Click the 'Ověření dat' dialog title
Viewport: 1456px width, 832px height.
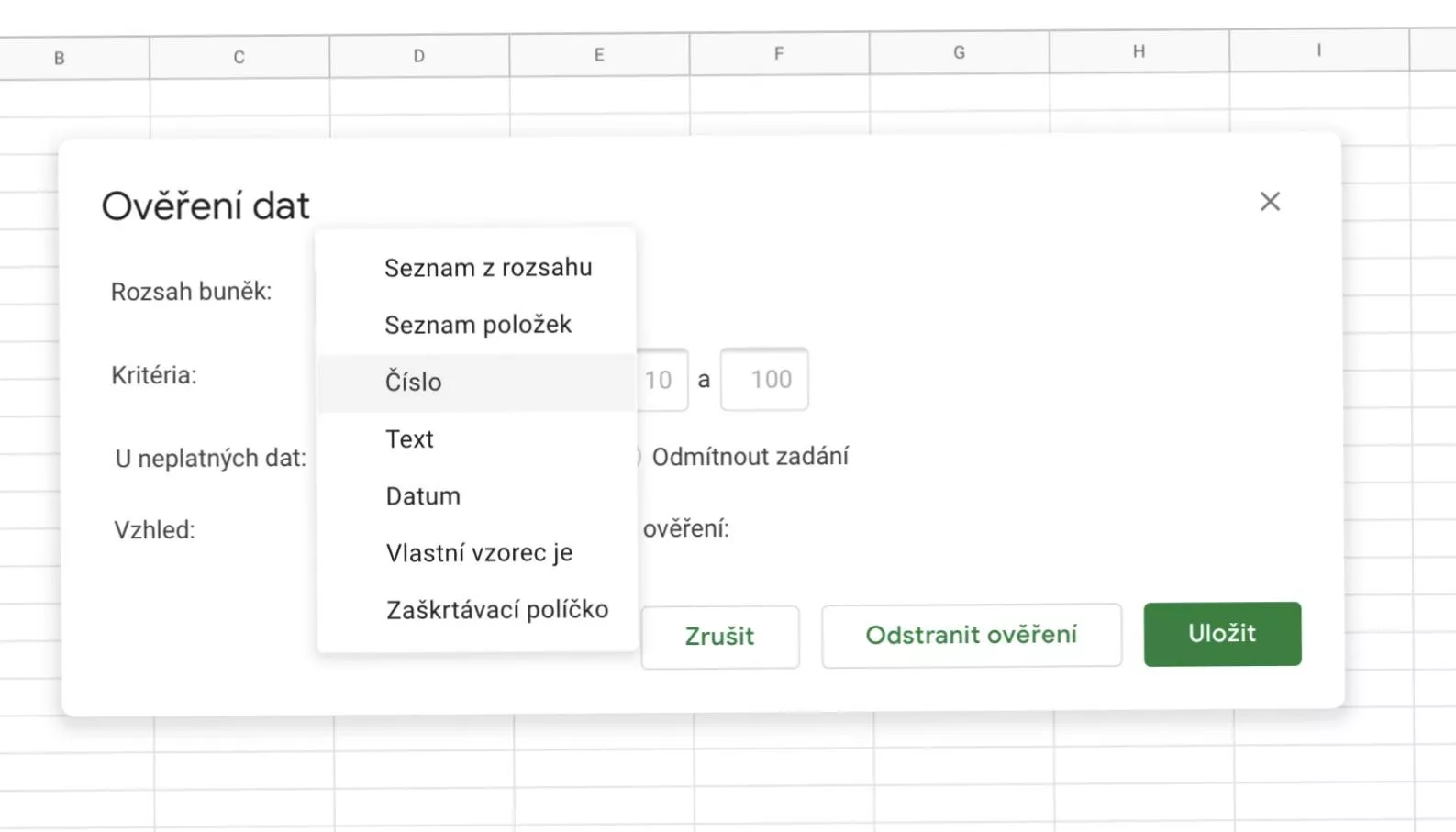click(206, 205)
